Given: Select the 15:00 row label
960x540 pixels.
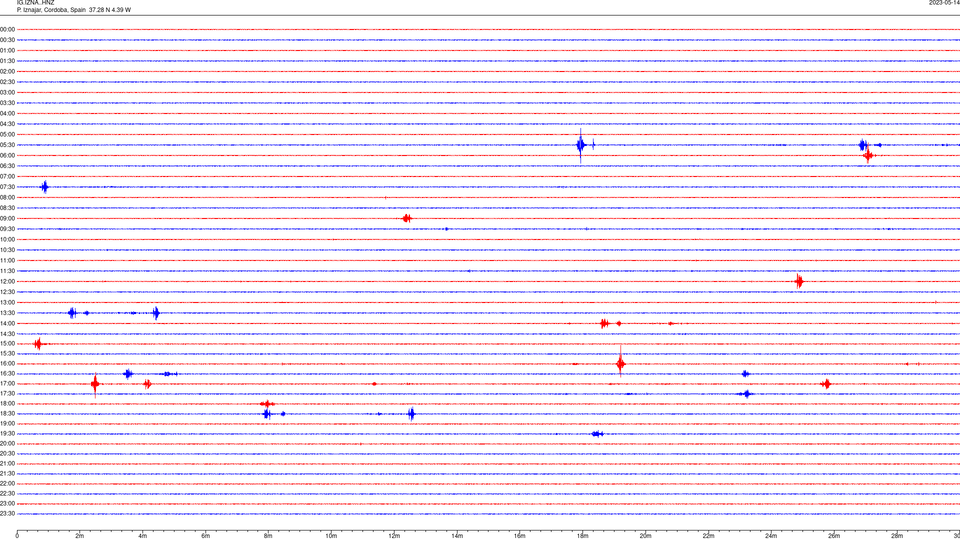Looking at the screenshot, I should [x=7, y=343].
